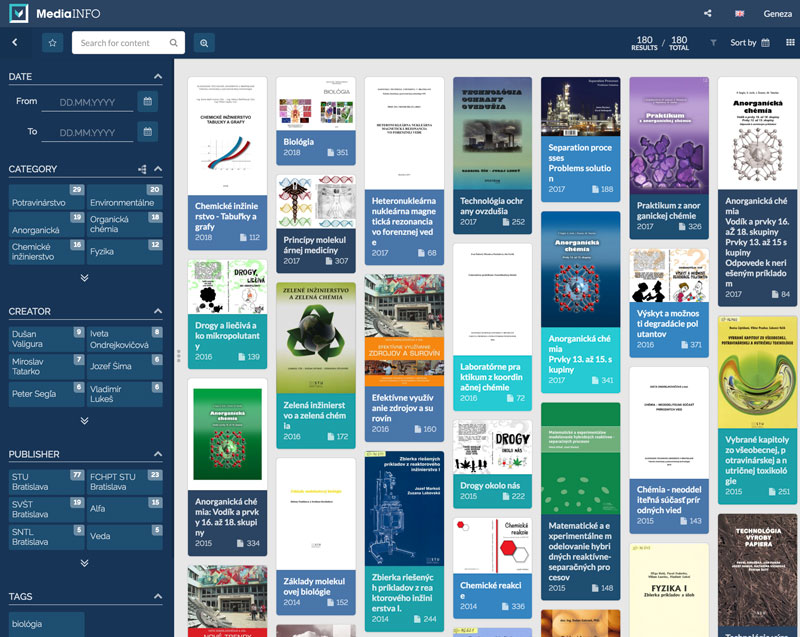Open the Geneza user menu

[777, 14]
